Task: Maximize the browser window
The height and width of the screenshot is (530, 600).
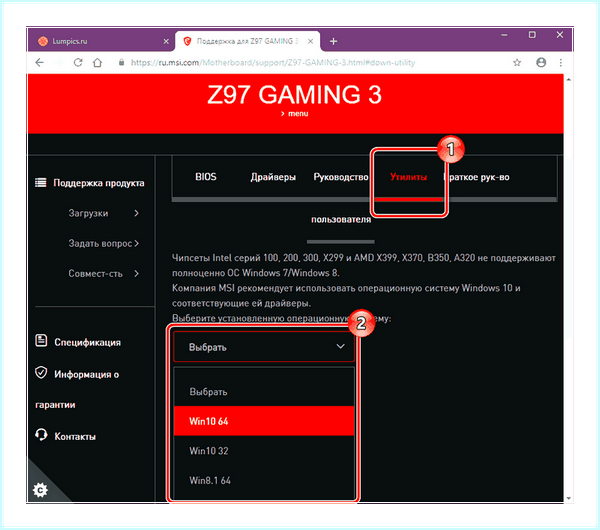Action: click(x=532, y=35)
